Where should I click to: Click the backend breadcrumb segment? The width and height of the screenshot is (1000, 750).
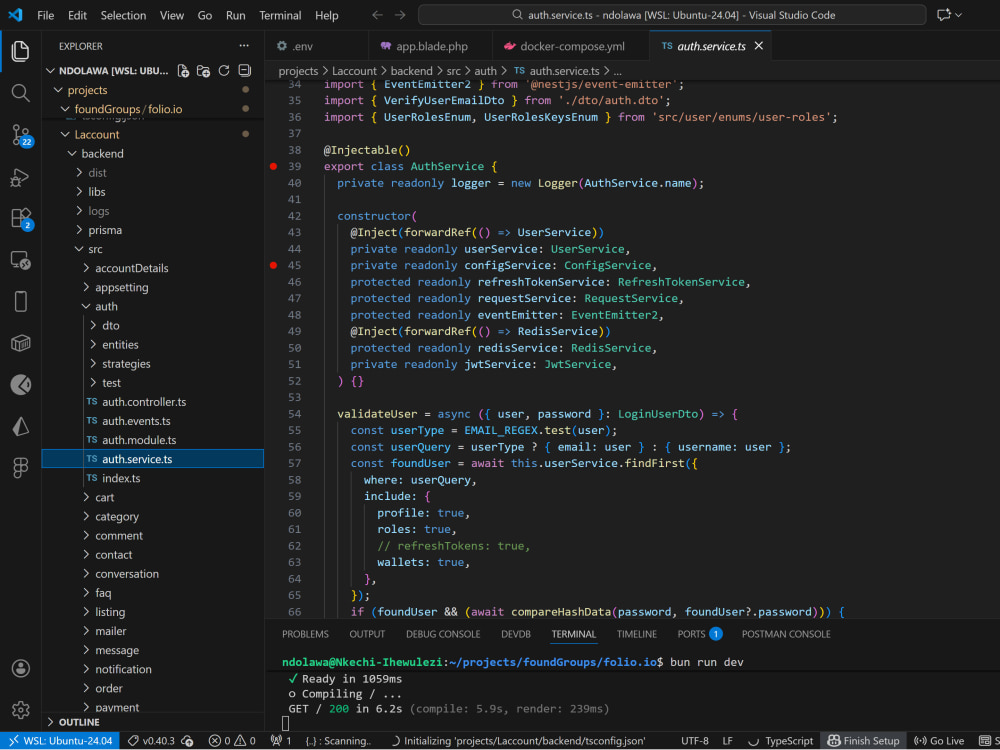click(x=411, y=71)
